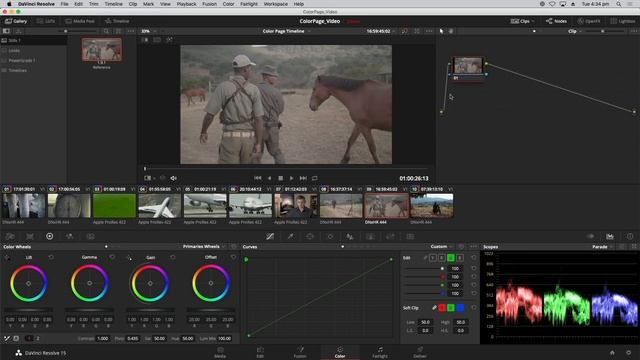The image size is (640, 360).
Task: Open the Curves palette icon
Action: coord(270,236)
